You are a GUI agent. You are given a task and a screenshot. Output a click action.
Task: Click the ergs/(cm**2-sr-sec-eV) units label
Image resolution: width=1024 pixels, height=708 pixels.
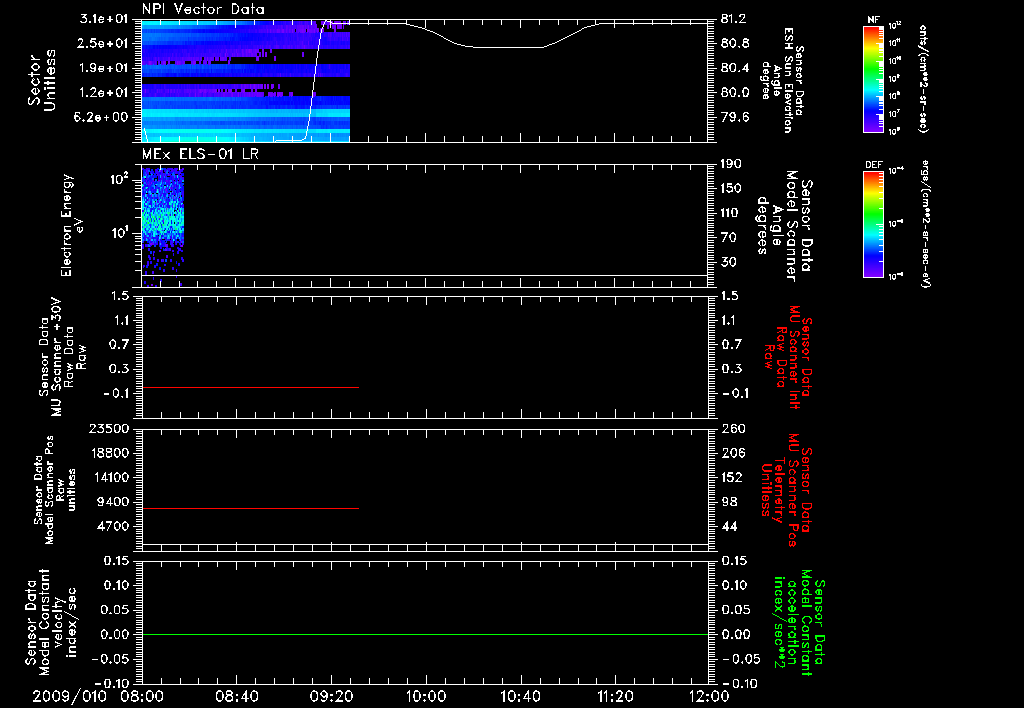(925, 224)
